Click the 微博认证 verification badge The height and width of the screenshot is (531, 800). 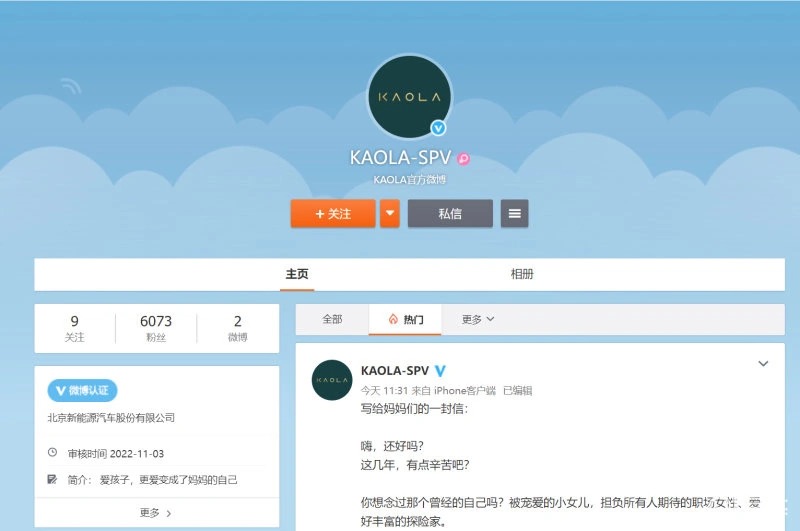pyautogui.click(x=82, y=390)
